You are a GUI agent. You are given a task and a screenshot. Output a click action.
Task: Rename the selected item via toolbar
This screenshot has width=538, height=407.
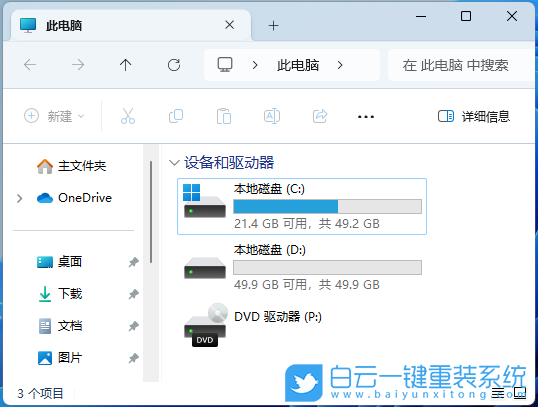[272, 116]
